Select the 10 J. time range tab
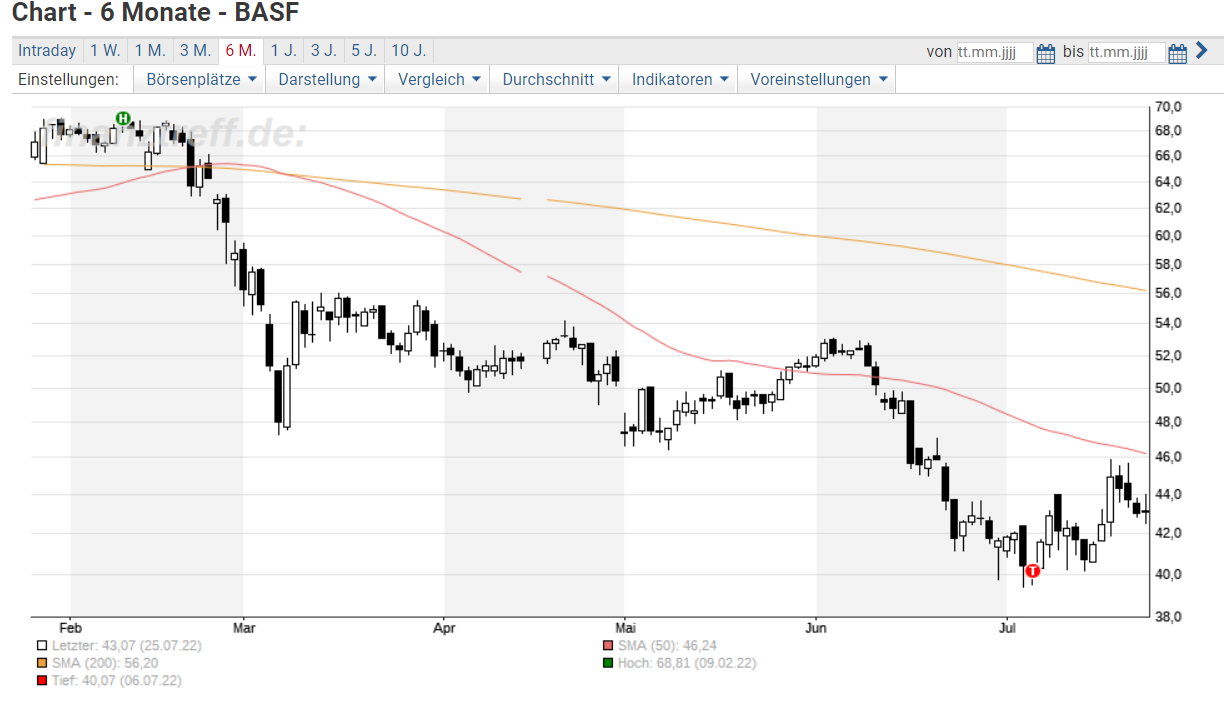Screen dimensions: 1227x706 pyautogui.click(x=408, y=51)
